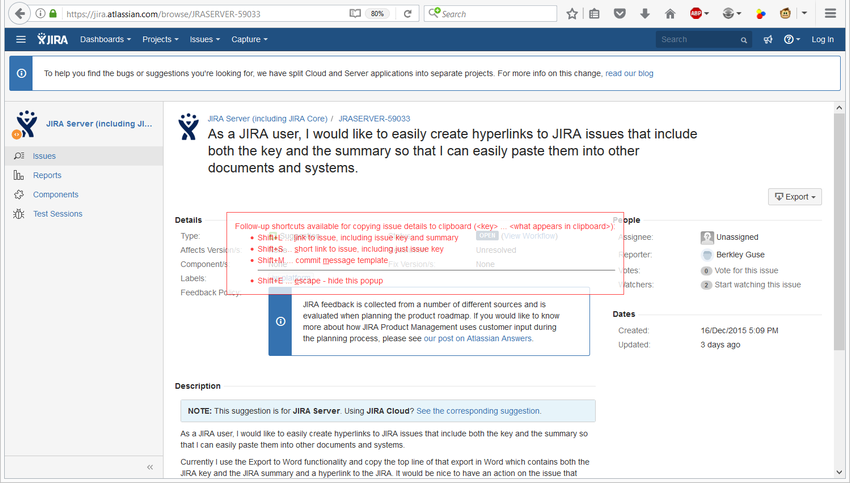Click the browser URL address field
The height and width of the screenshot is (483, 850).
pos(206,14)
